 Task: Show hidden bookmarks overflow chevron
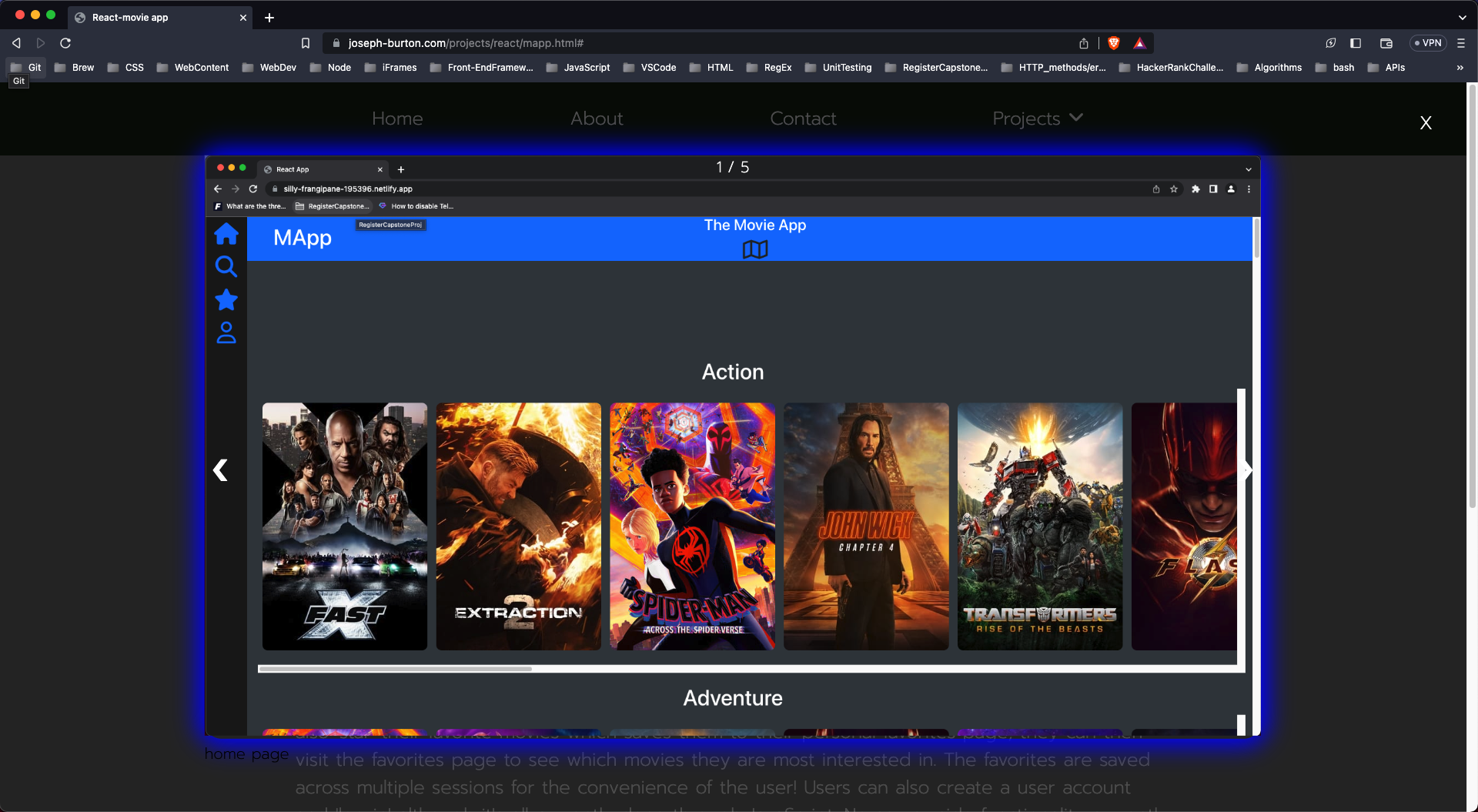click(1460, 68)
